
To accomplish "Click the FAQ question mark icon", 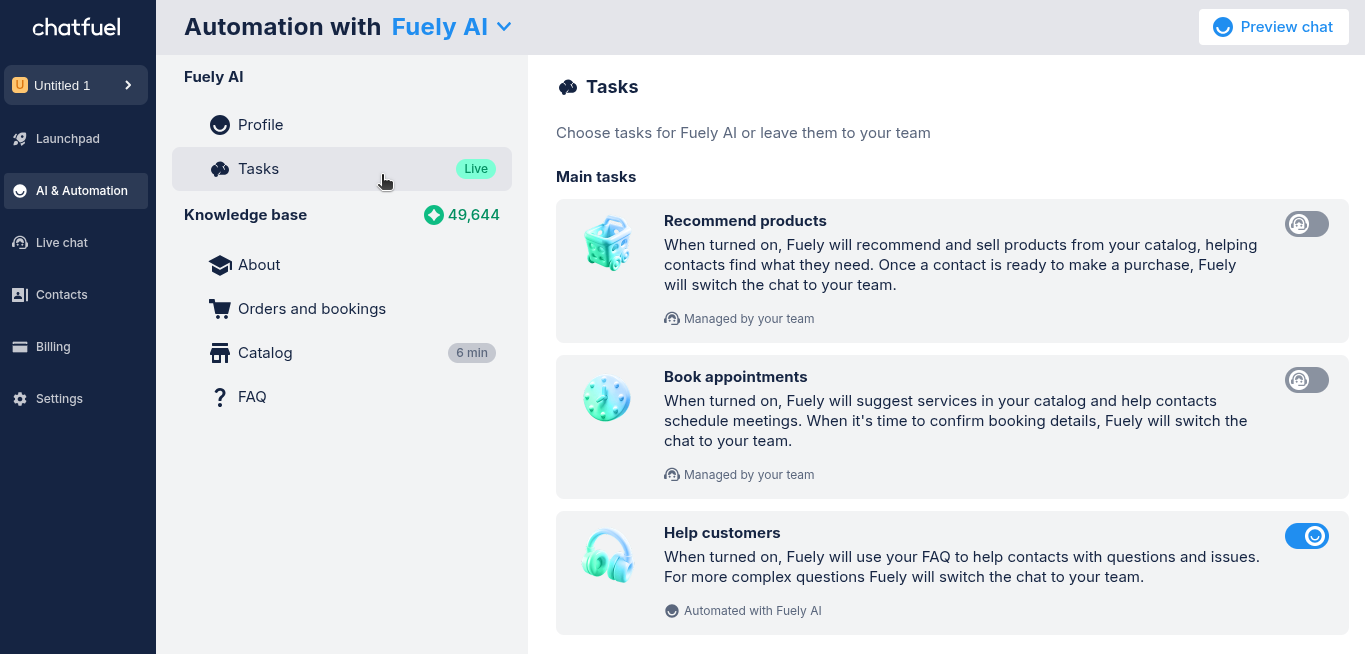I will [x=220, y=397].
